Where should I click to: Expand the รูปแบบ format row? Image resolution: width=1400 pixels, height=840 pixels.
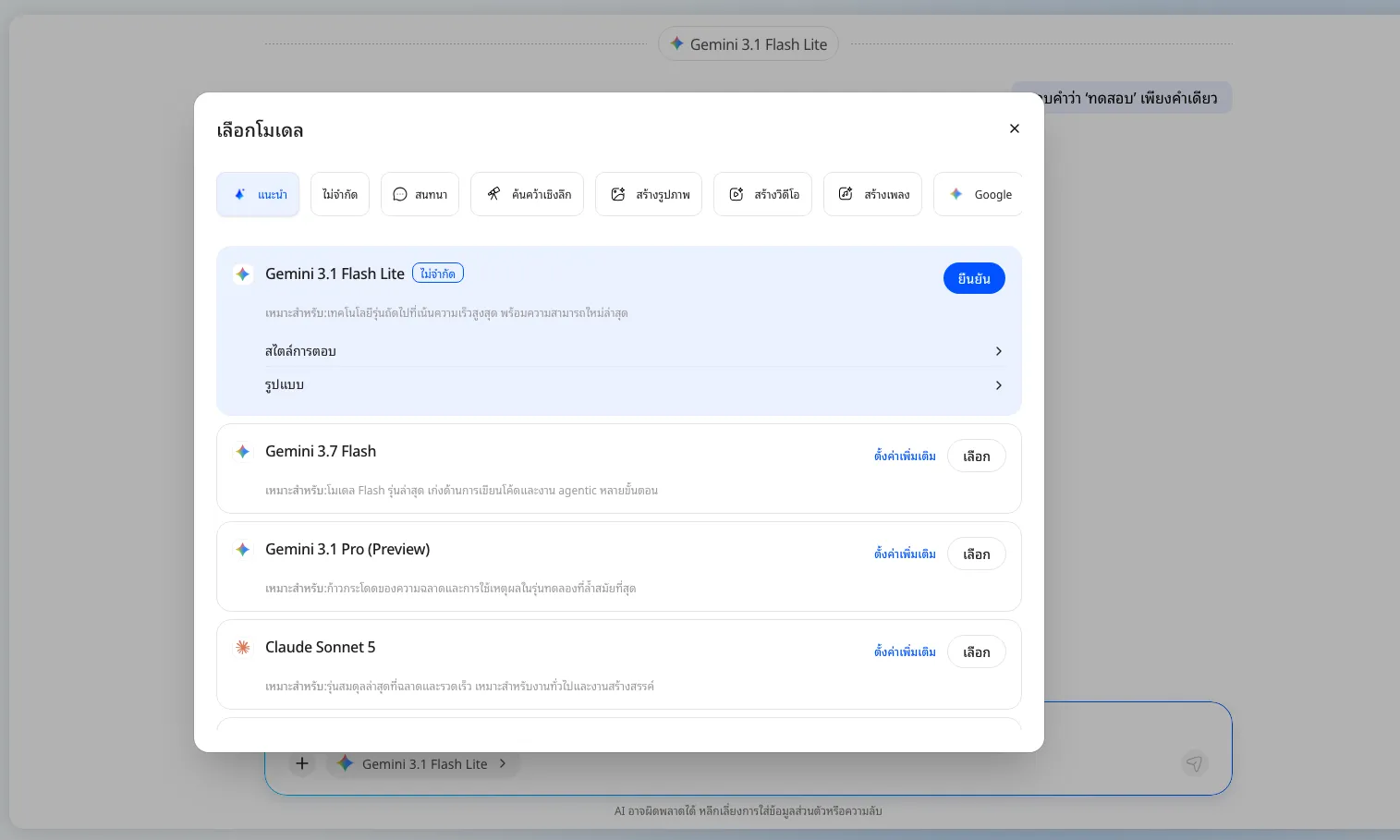click(x=634, y=384)
